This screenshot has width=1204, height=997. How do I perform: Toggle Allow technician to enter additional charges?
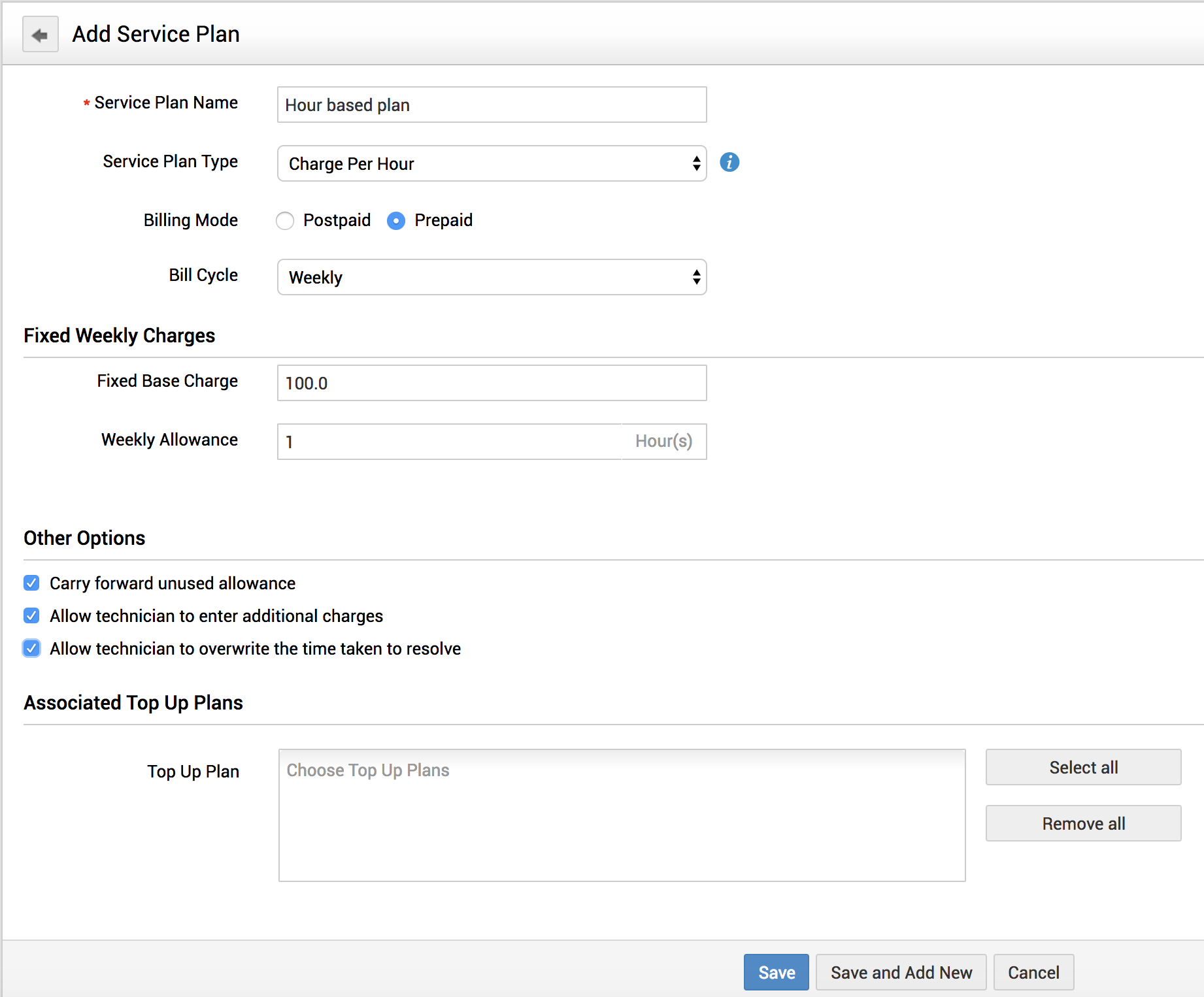pyautogui.click(x=31, y=615)
